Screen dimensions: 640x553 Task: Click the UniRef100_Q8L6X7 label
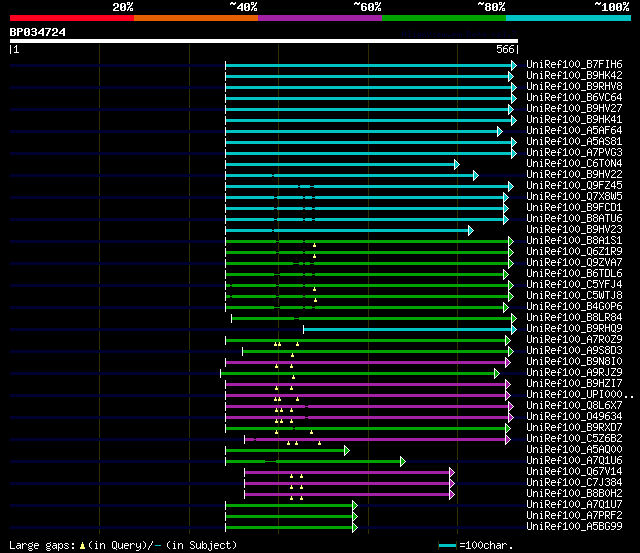[x=574, y=406]
